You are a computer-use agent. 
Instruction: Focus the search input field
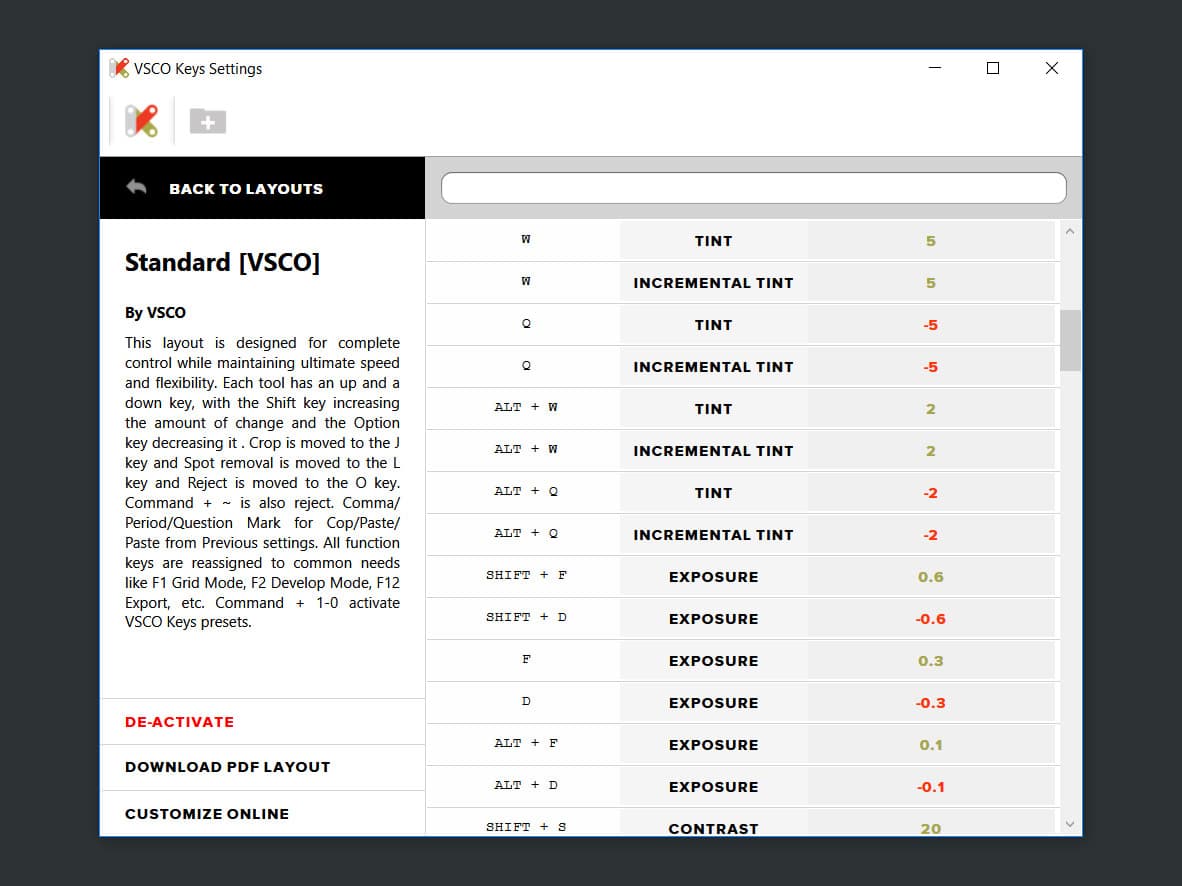(x=754, y=188)
